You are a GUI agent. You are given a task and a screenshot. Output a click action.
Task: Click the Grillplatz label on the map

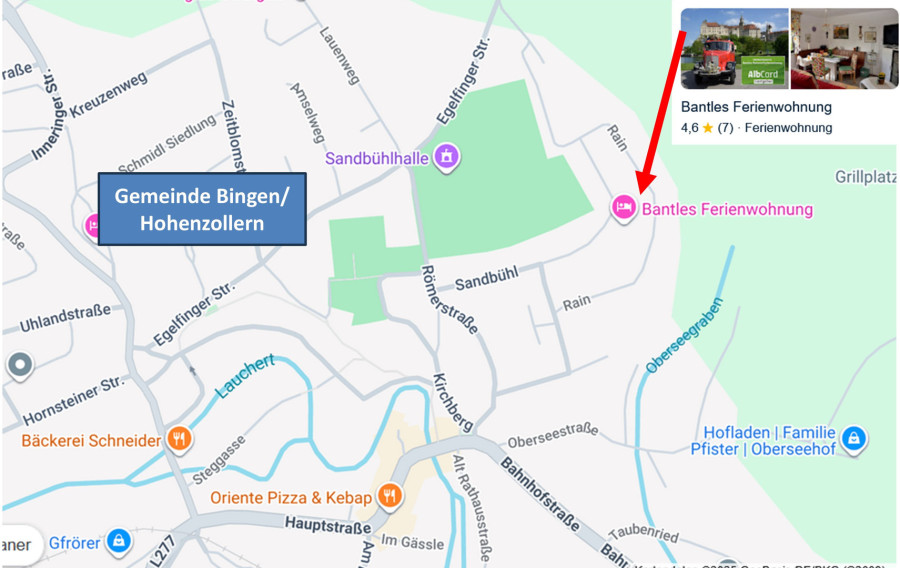tap(866, 177)
